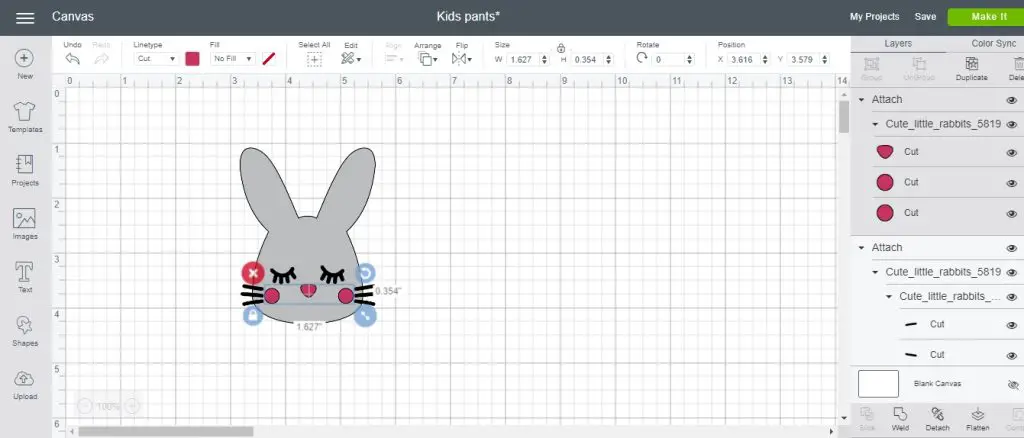This screenshot has height=438, width=1024.
Task: Slice the selected layers
Action: click(x=867, y=419)
